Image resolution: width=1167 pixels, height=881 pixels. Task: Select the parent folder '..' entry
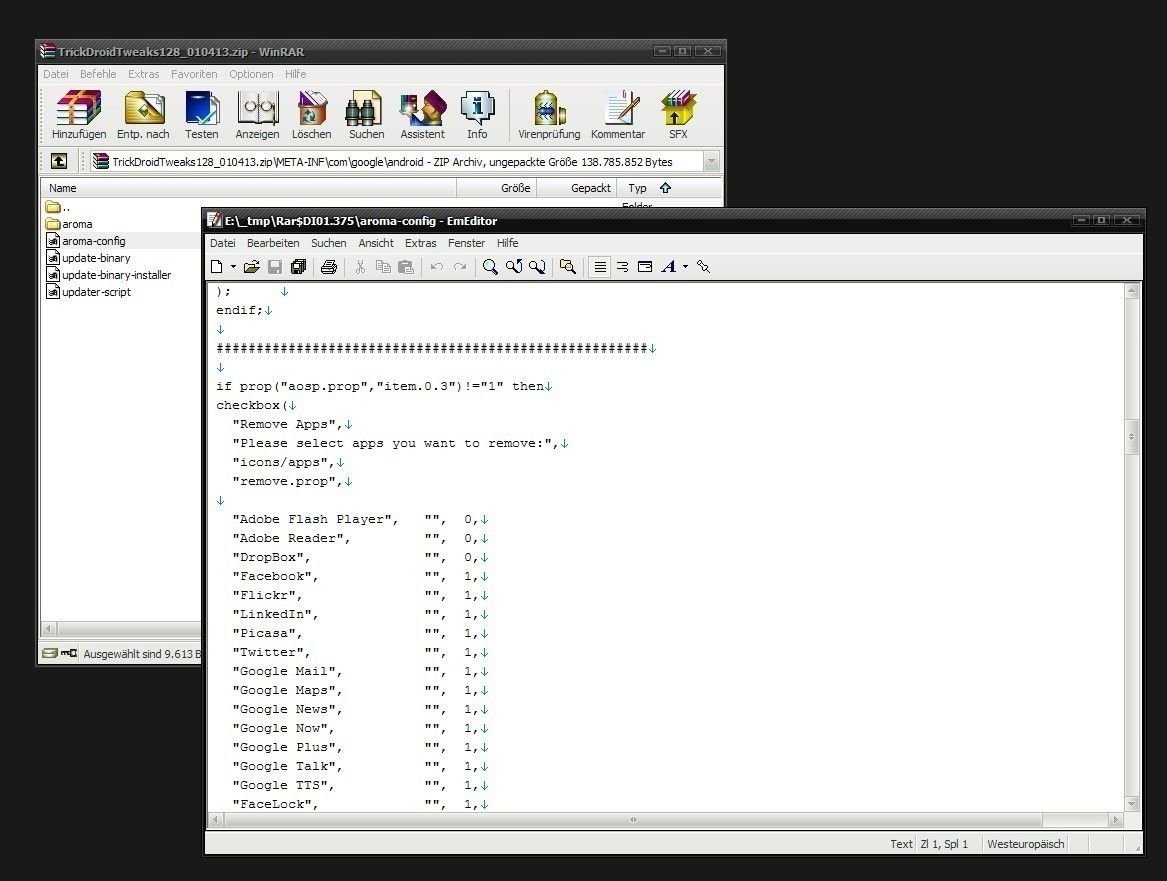click(x=57, y=207)
